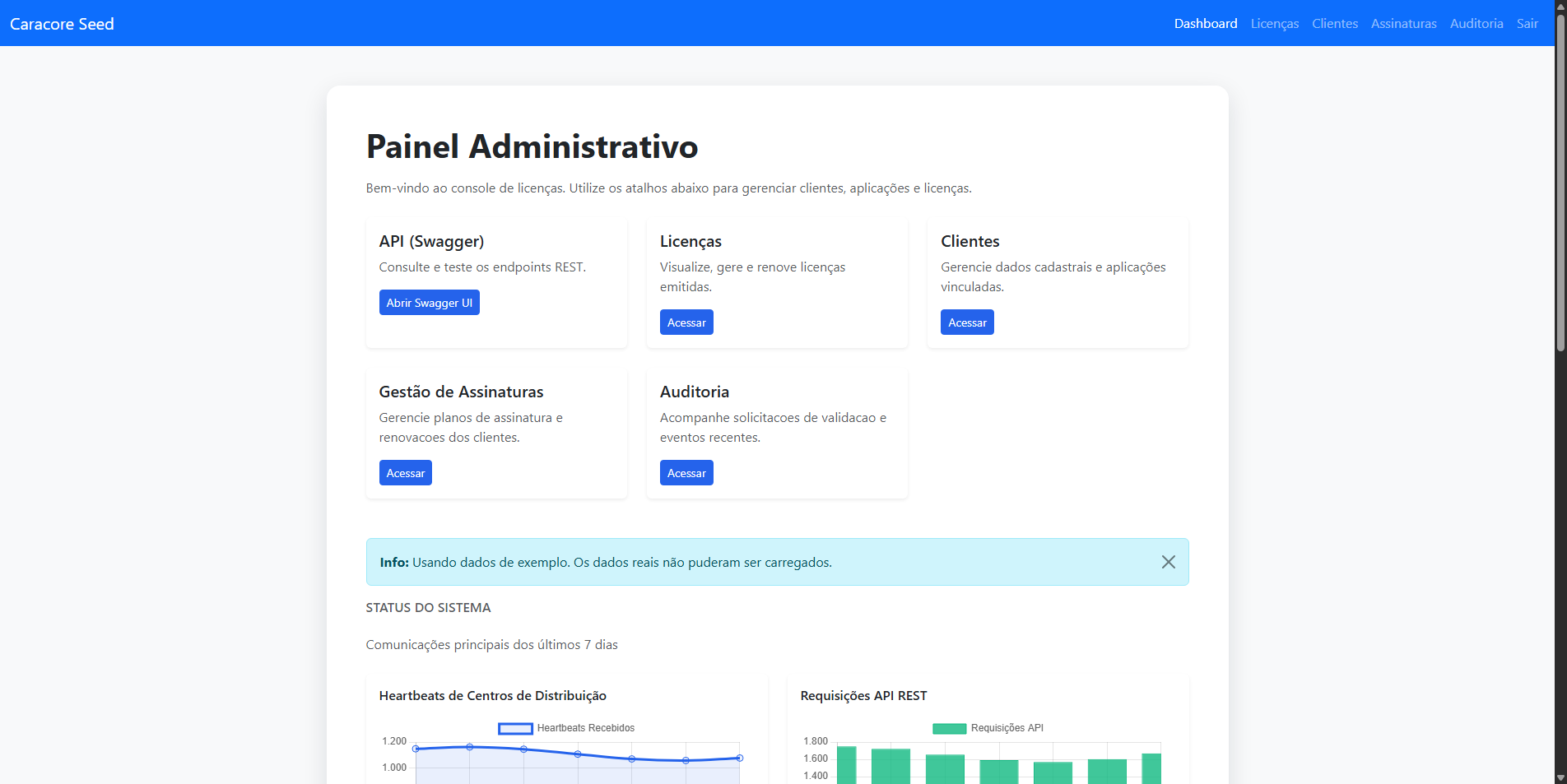Open Swagger UI from the API card
Viewport: 1567px width, 784px height.
pos(429,302)
